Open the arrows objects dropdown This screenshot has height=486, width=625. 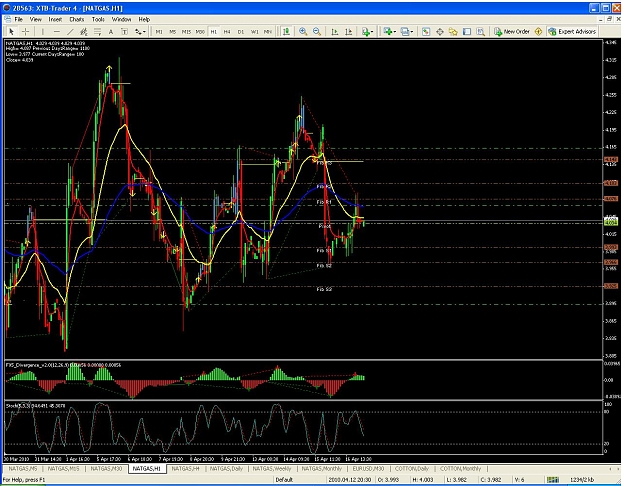[x=140, y=31]
